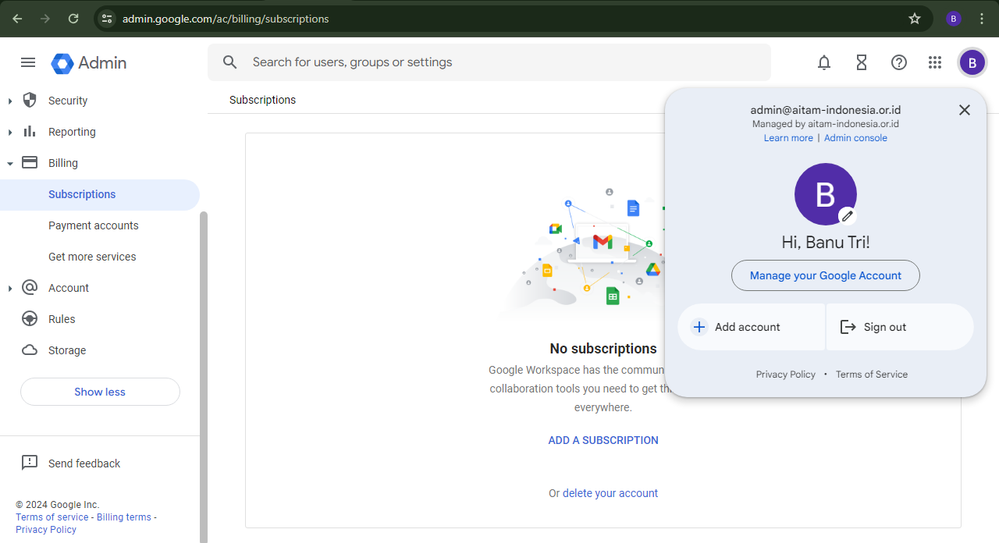Open Privacy Policy in account popup
The width and height of the screenshot is (999, 543).
pyautogui.click(x=786, y=374)
